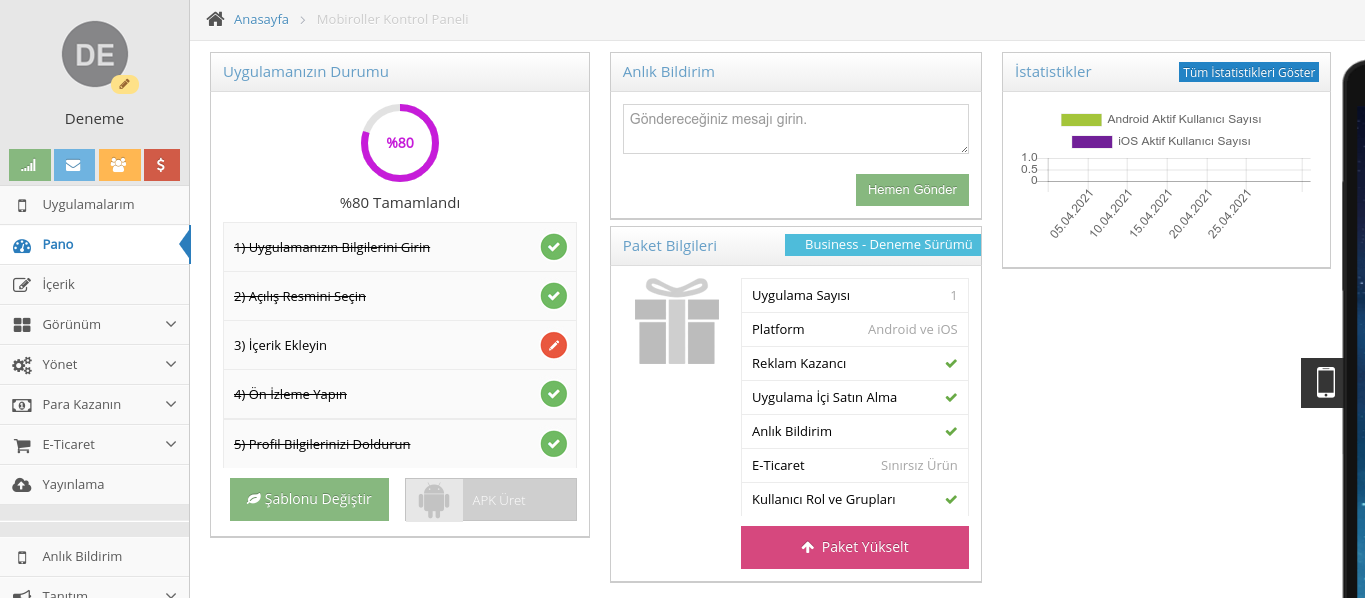Screen dimensions: 1365x598
Task: Click the orange users group icon
Action: click(x=119, y=165)
